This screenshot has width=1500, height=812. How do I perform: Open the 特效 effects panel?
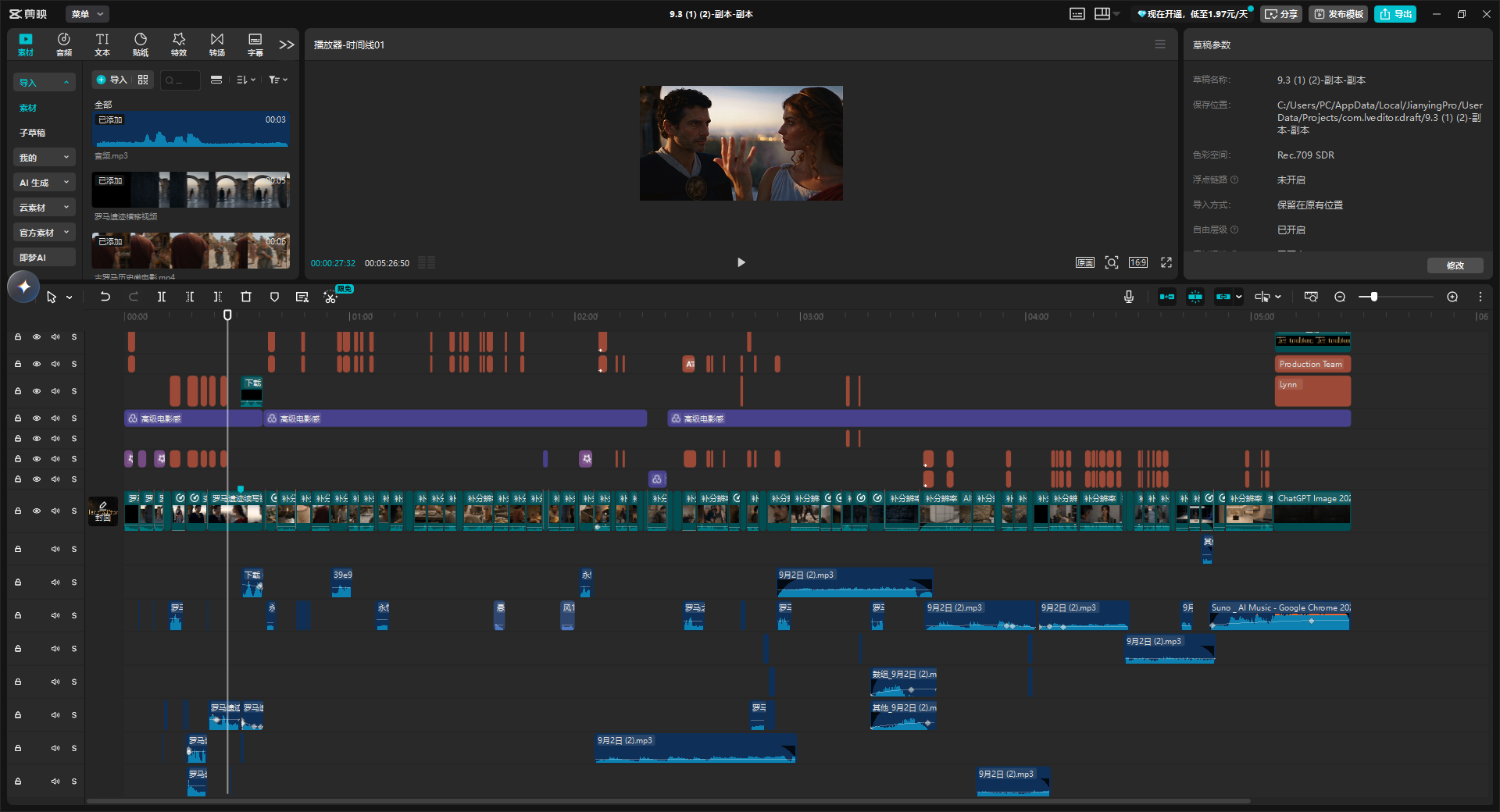tap(179, 45)
